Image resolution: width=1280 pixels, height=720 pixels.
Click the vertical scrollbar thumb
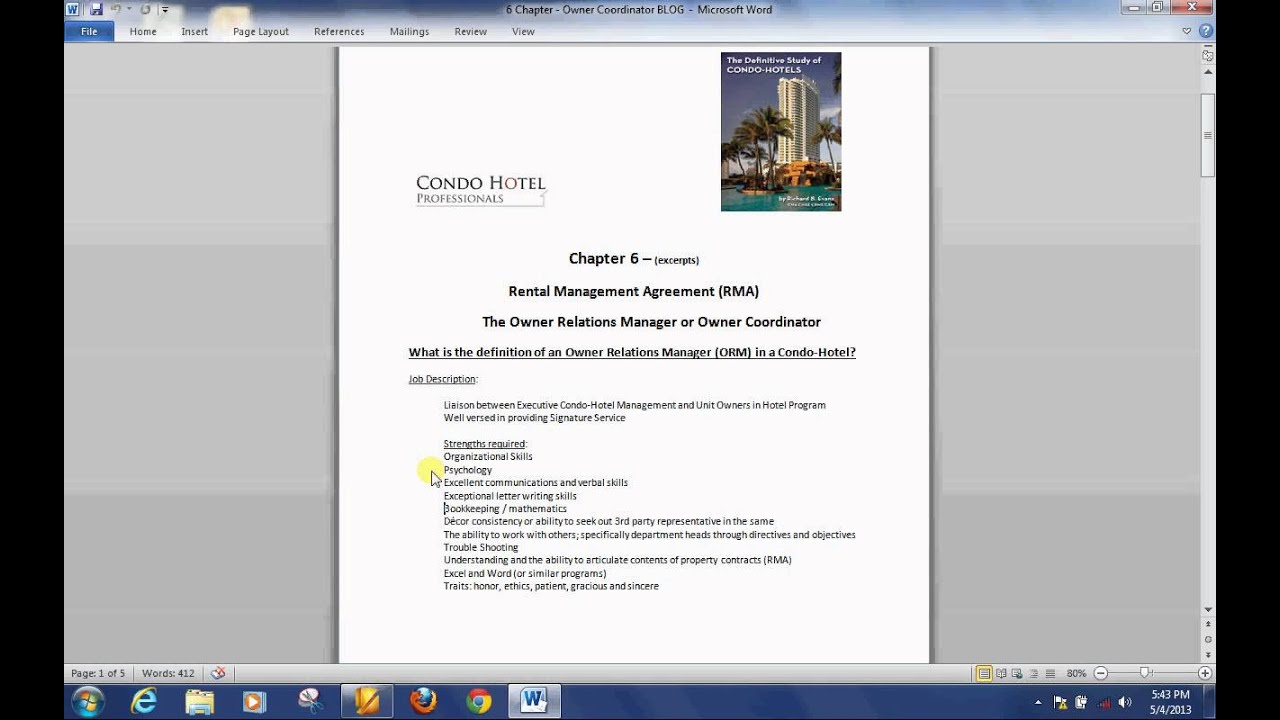tap(1208, 135)
